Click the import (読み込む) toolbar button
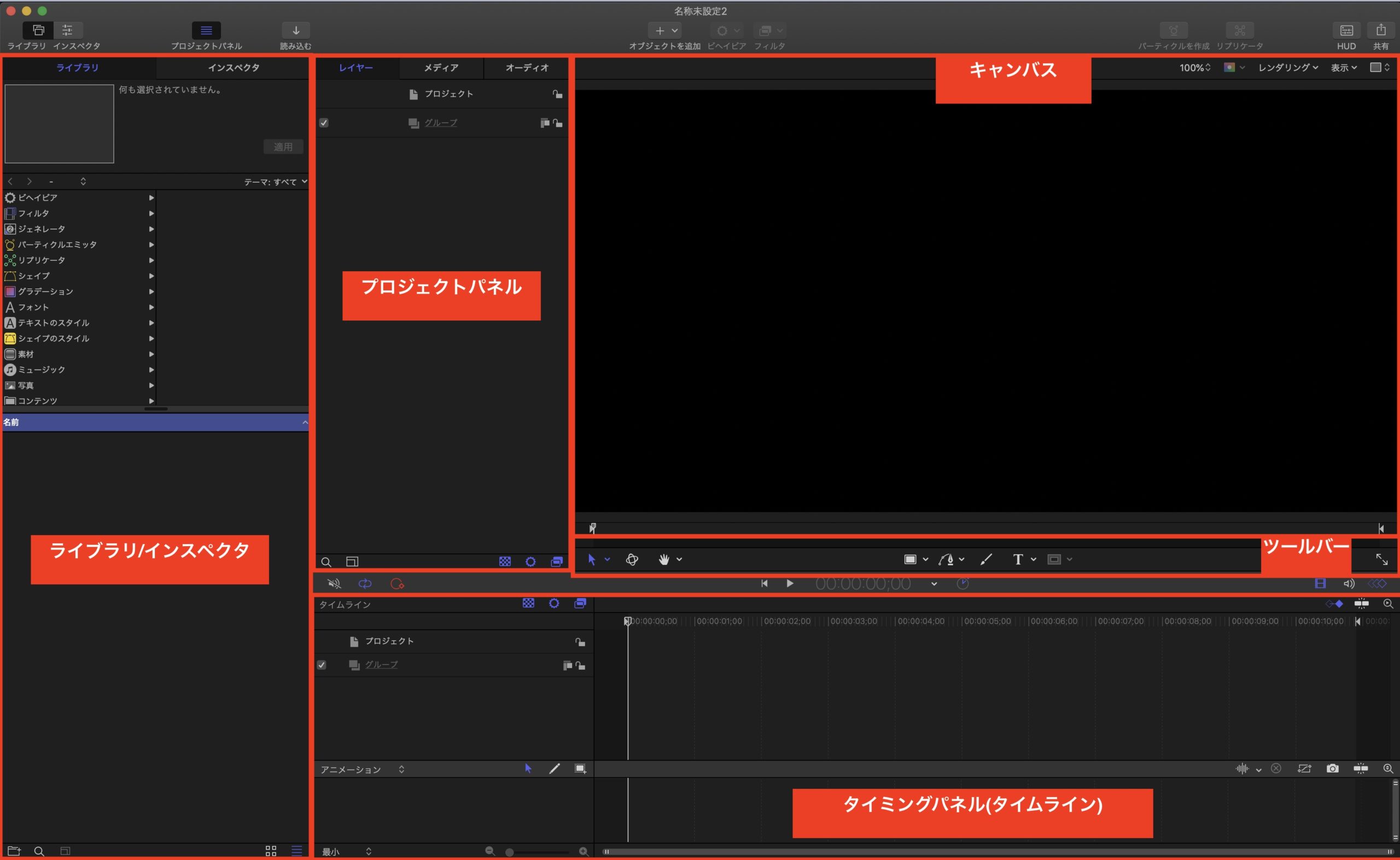1400x860 pixels. (295, 31)
